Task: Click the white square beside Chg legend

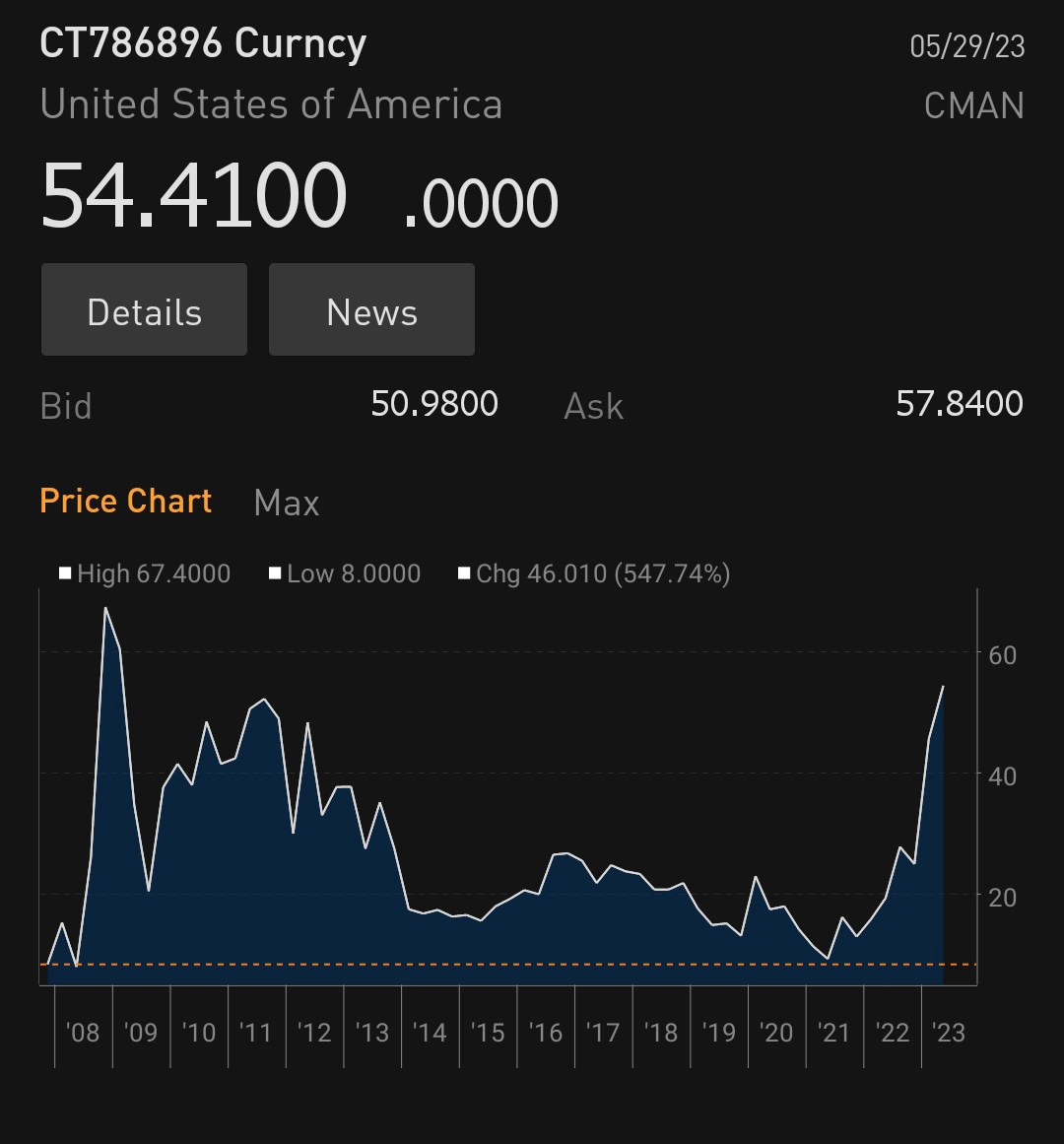Action: pos(464,572)
